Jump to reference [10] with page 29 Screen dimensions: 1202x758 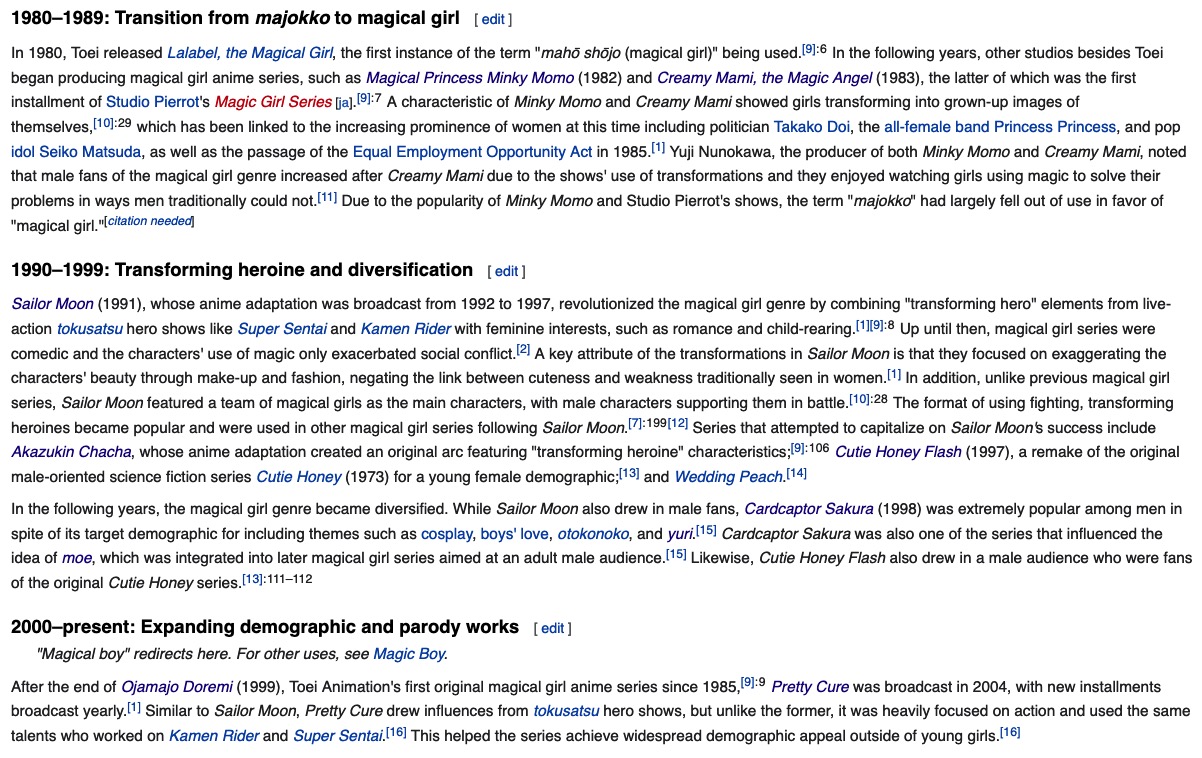(x=103, y=123)
